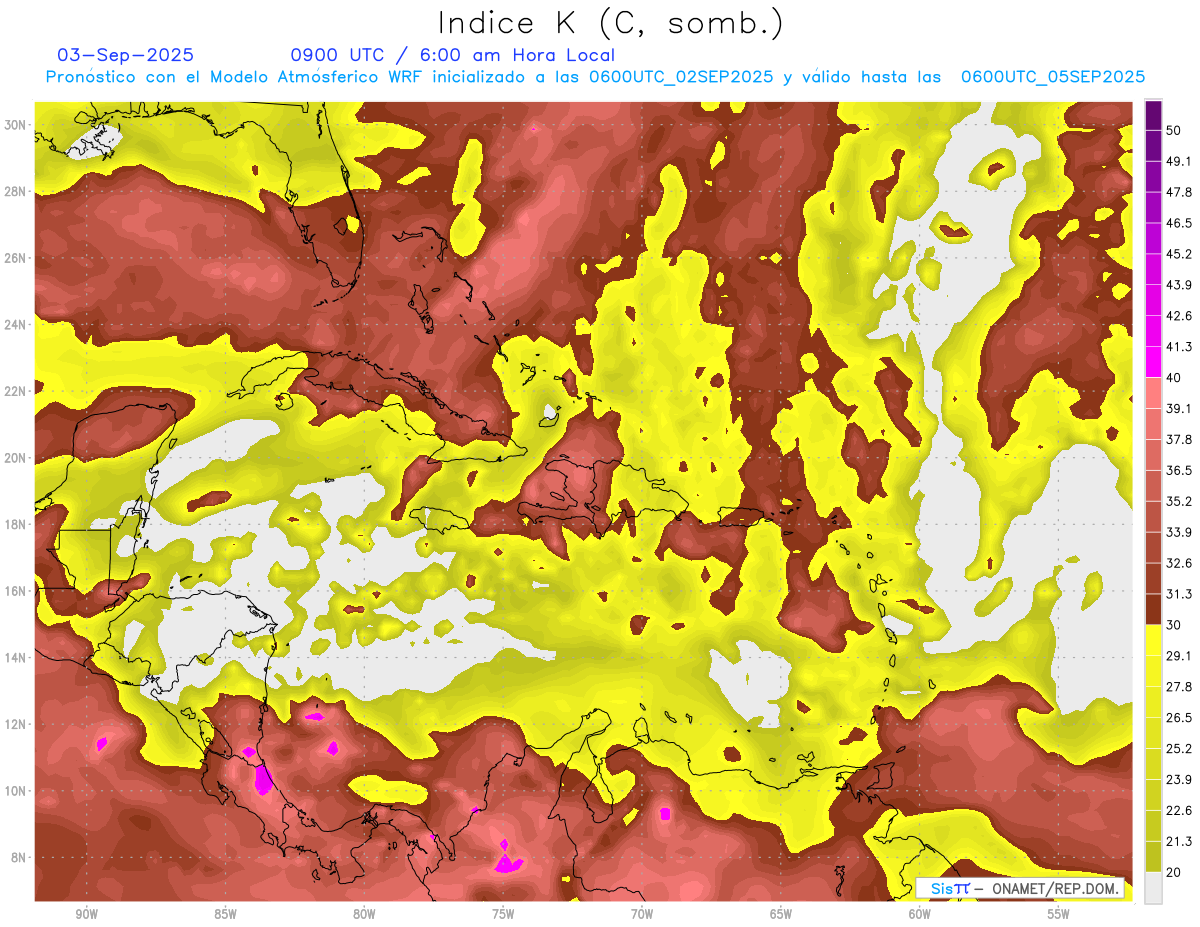Click the colorbar label "49.1"
The height and width of the screenshot is (927, 1200).
(1179, 161)
